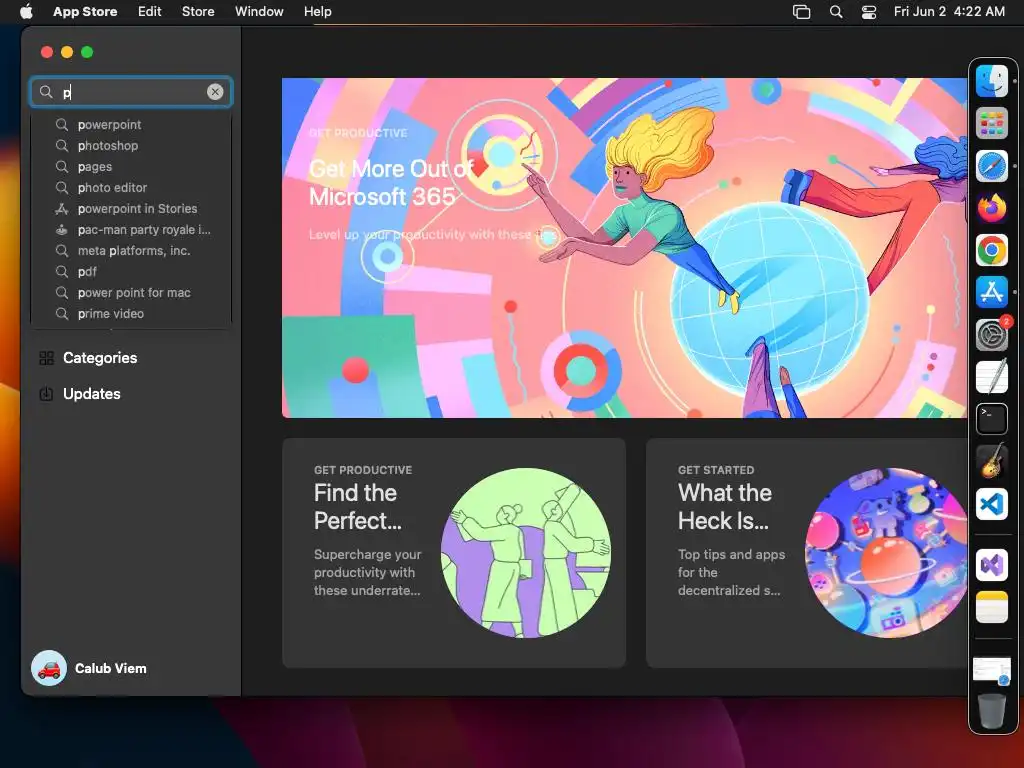The height and width of the screenshot is (768, 1024).
Task: Launch GarageBand from the Dock
Action: tap(991, 461)
